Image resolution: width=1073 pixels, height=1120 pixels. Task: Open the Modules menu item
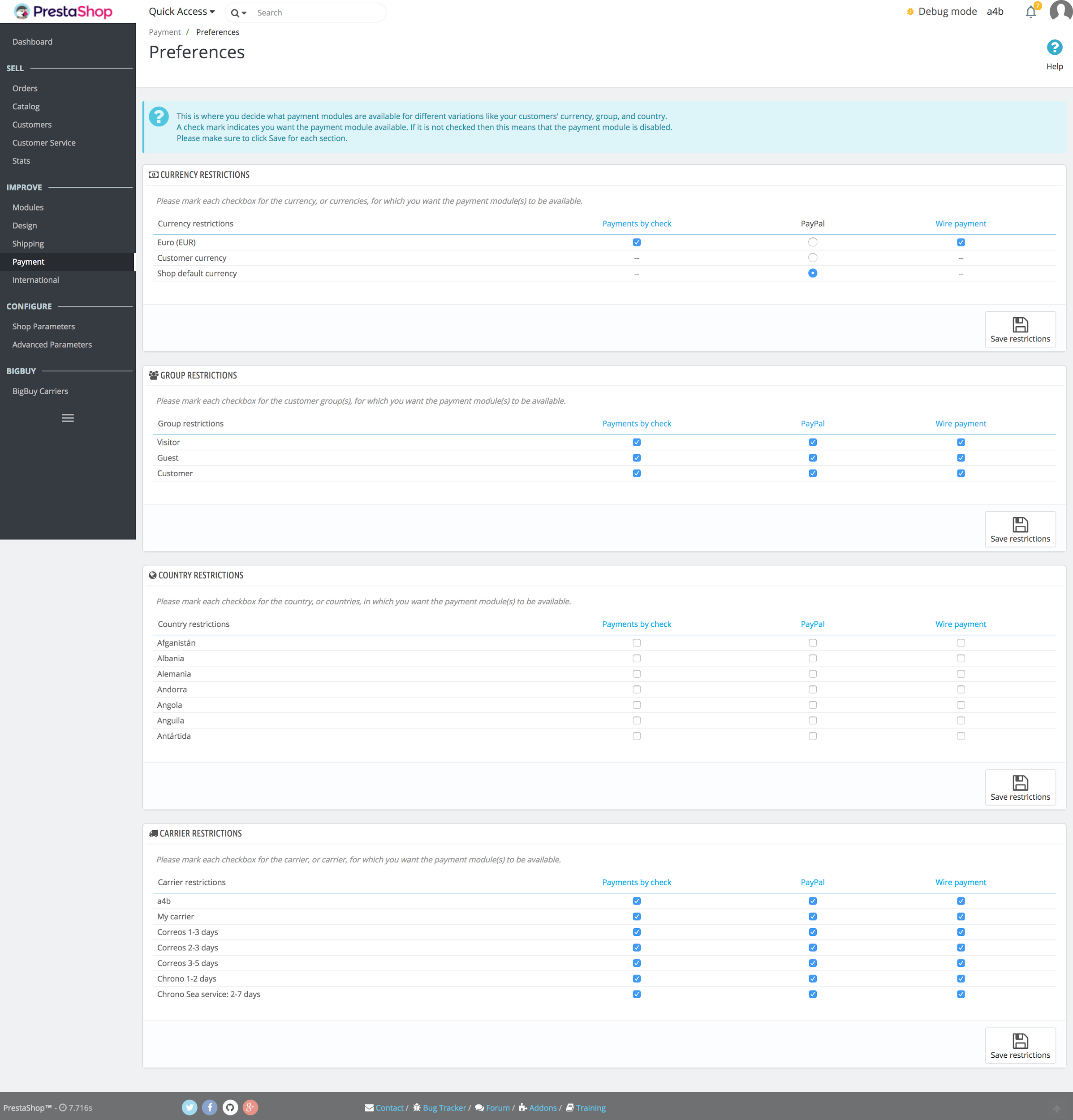(x=28, y=207)
